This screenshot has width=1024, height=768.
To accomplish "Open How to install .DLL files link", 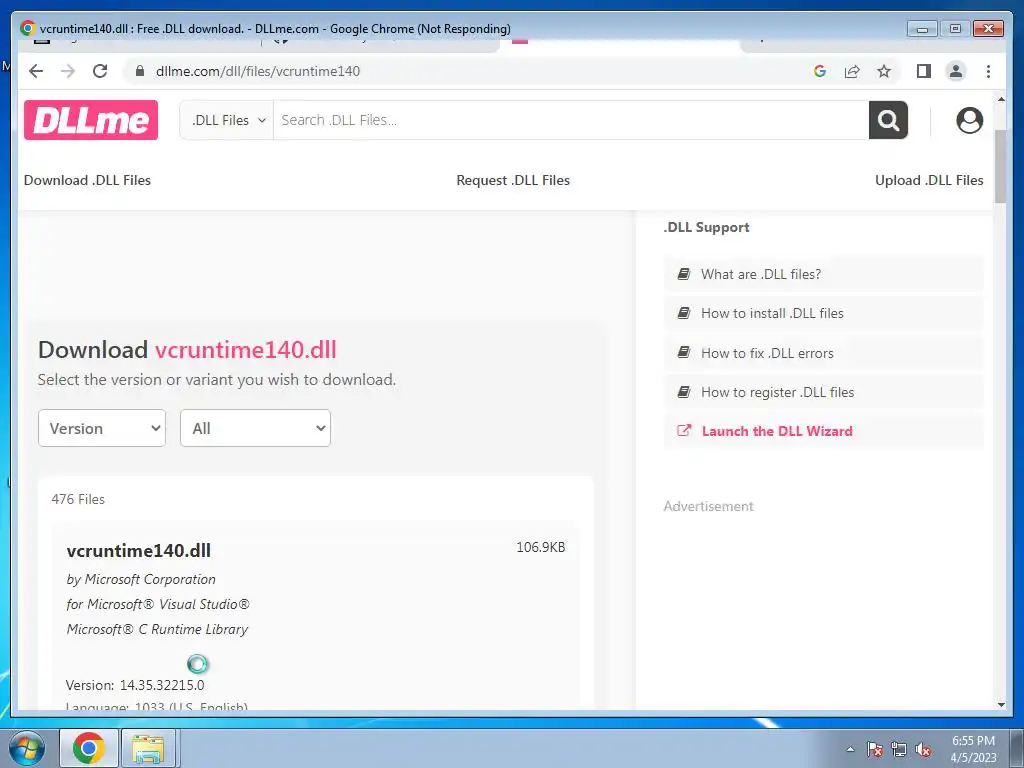I will coord(772,313).
